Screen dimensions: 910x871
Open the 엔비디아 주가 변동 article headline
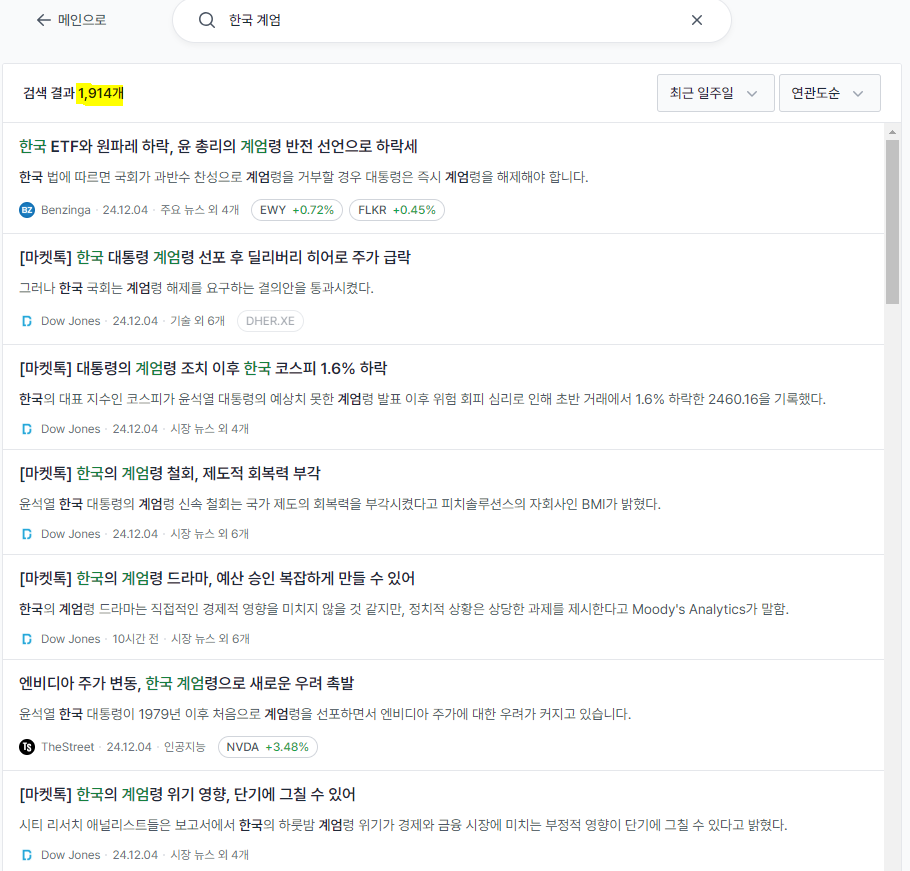click(186, 683)
